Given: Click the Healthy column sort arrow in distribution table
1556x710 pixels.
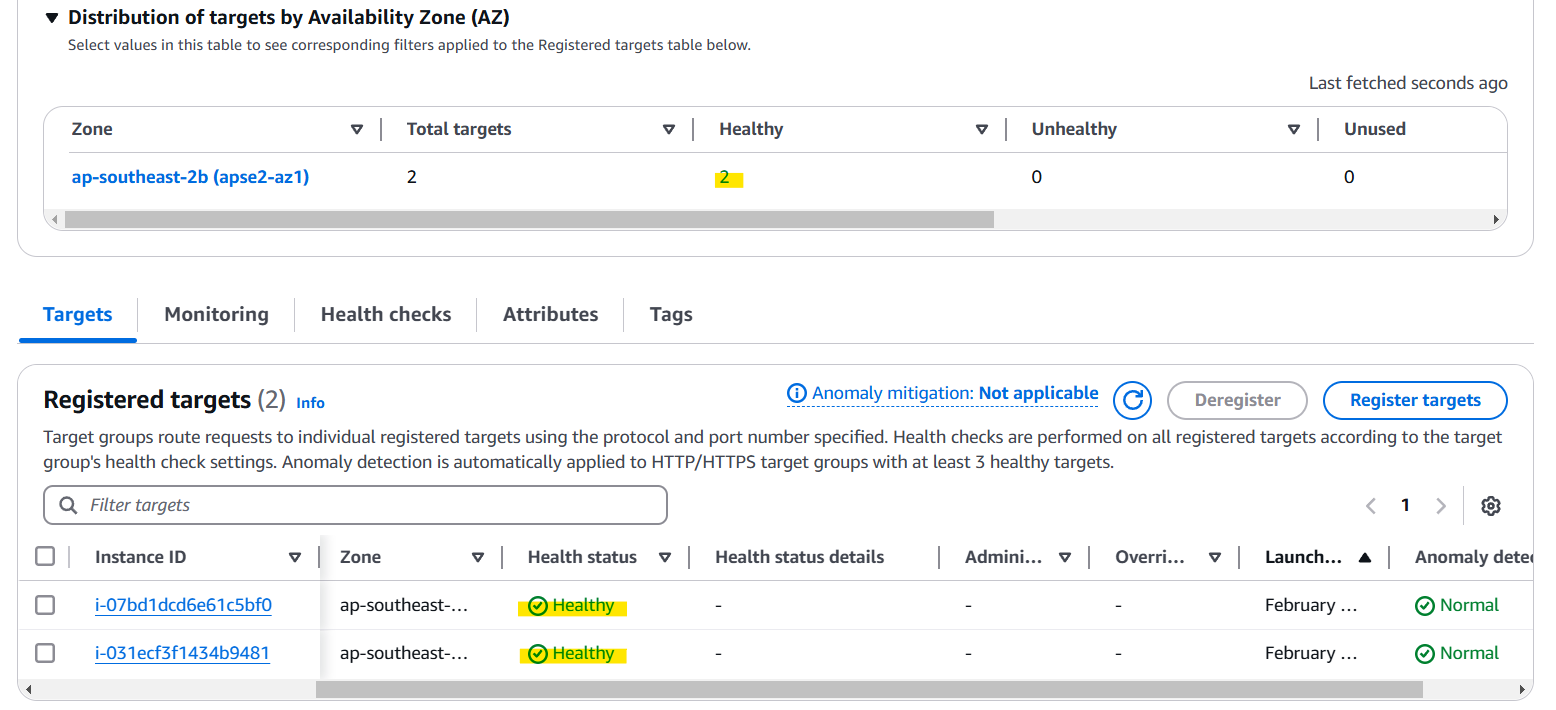Looking at the screenshot, I should point(981,130).
